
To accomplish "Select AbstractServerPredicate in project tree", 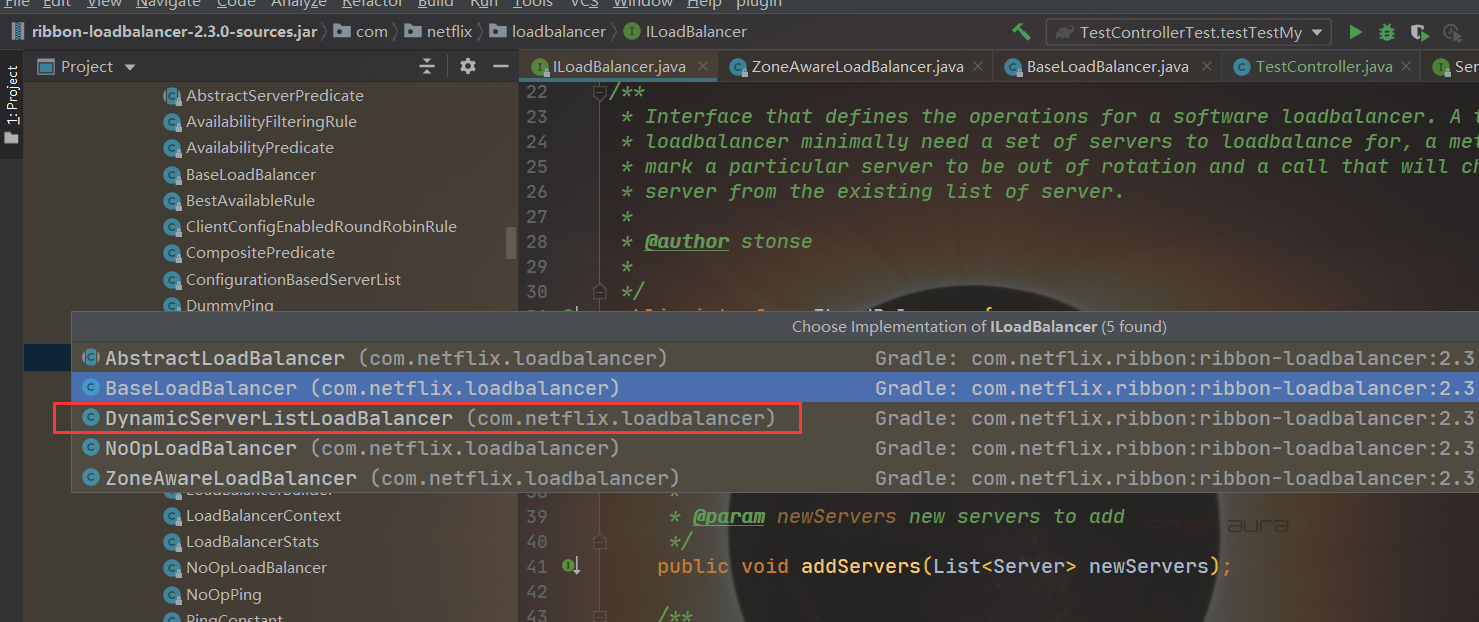I will (x=274, y=96).
